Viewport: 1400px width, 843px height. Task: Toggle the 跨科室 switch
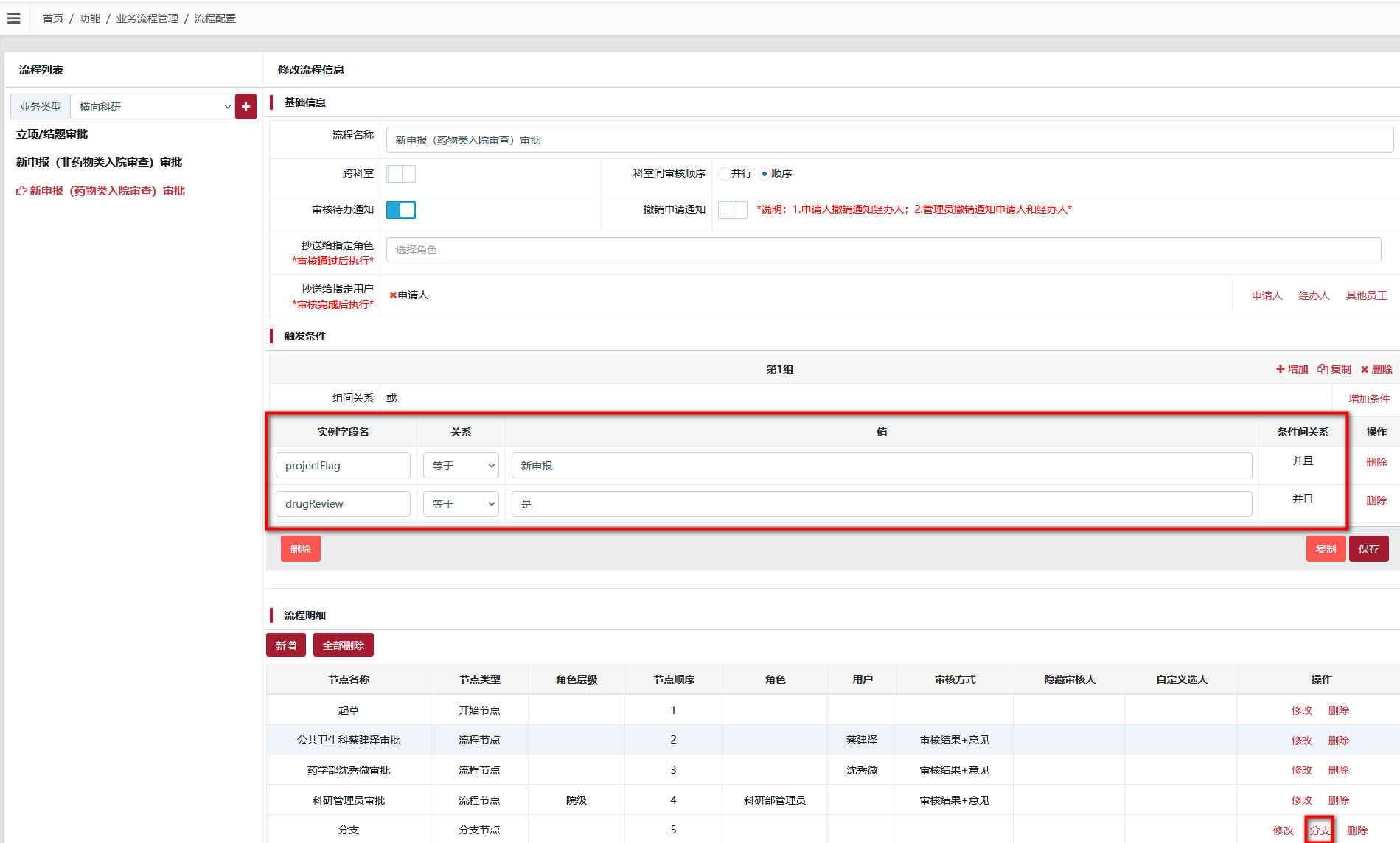(x=401, y=174)
